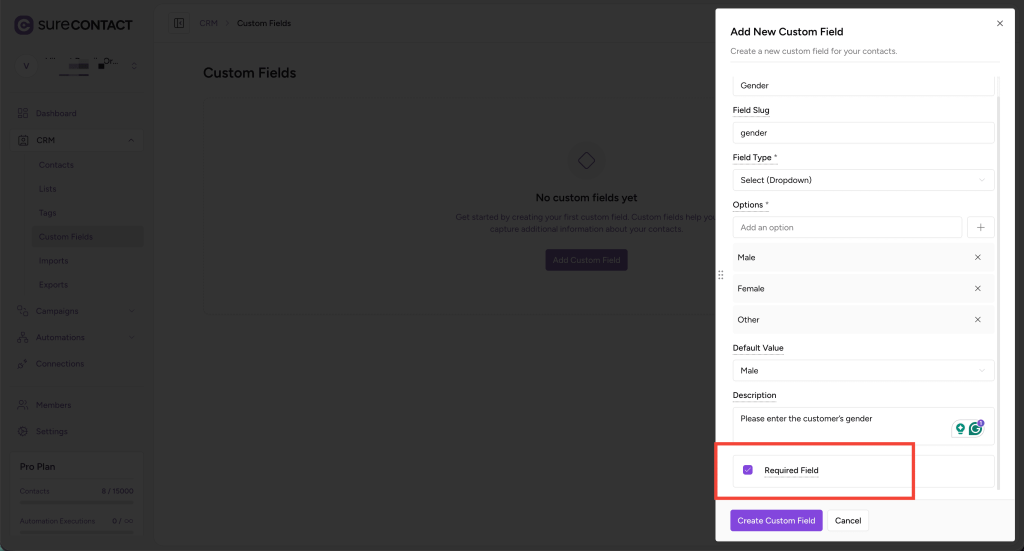This screenshot has width=1024, height=551.
Task: Click the Dashboard icon in sidebar
Action: click(23, 113)
